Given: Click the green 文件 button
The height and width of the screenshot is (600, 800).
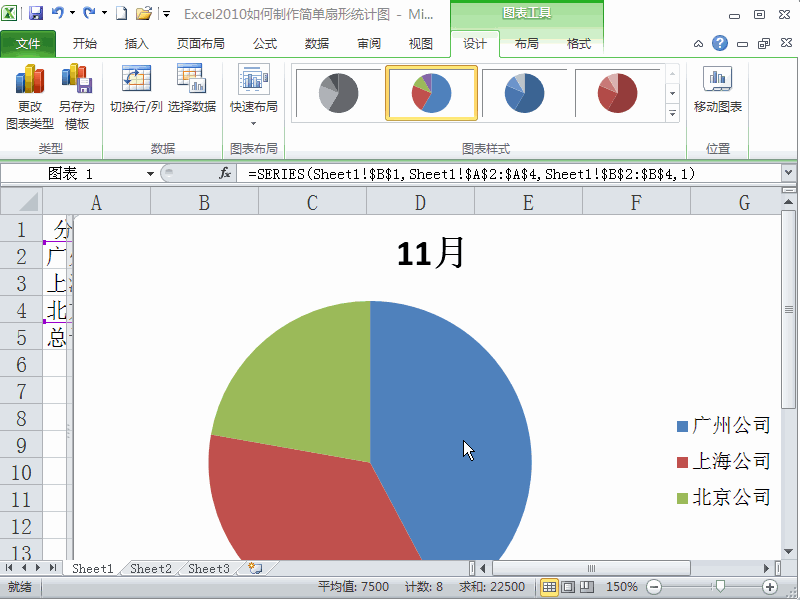Looking at the screenshot, I should pyautogui.click(x=30, y=44).
